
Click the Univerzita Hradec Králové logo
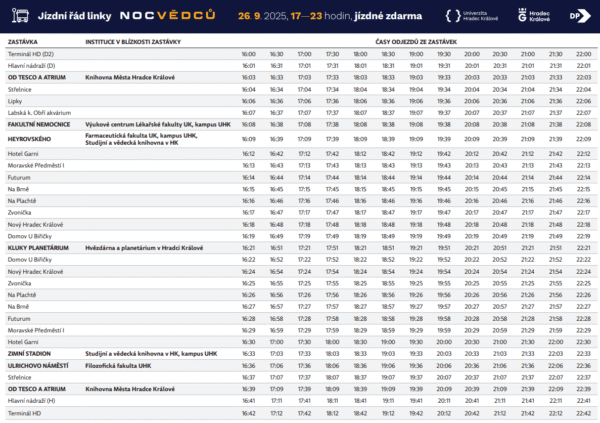click(x=472, y=16)
